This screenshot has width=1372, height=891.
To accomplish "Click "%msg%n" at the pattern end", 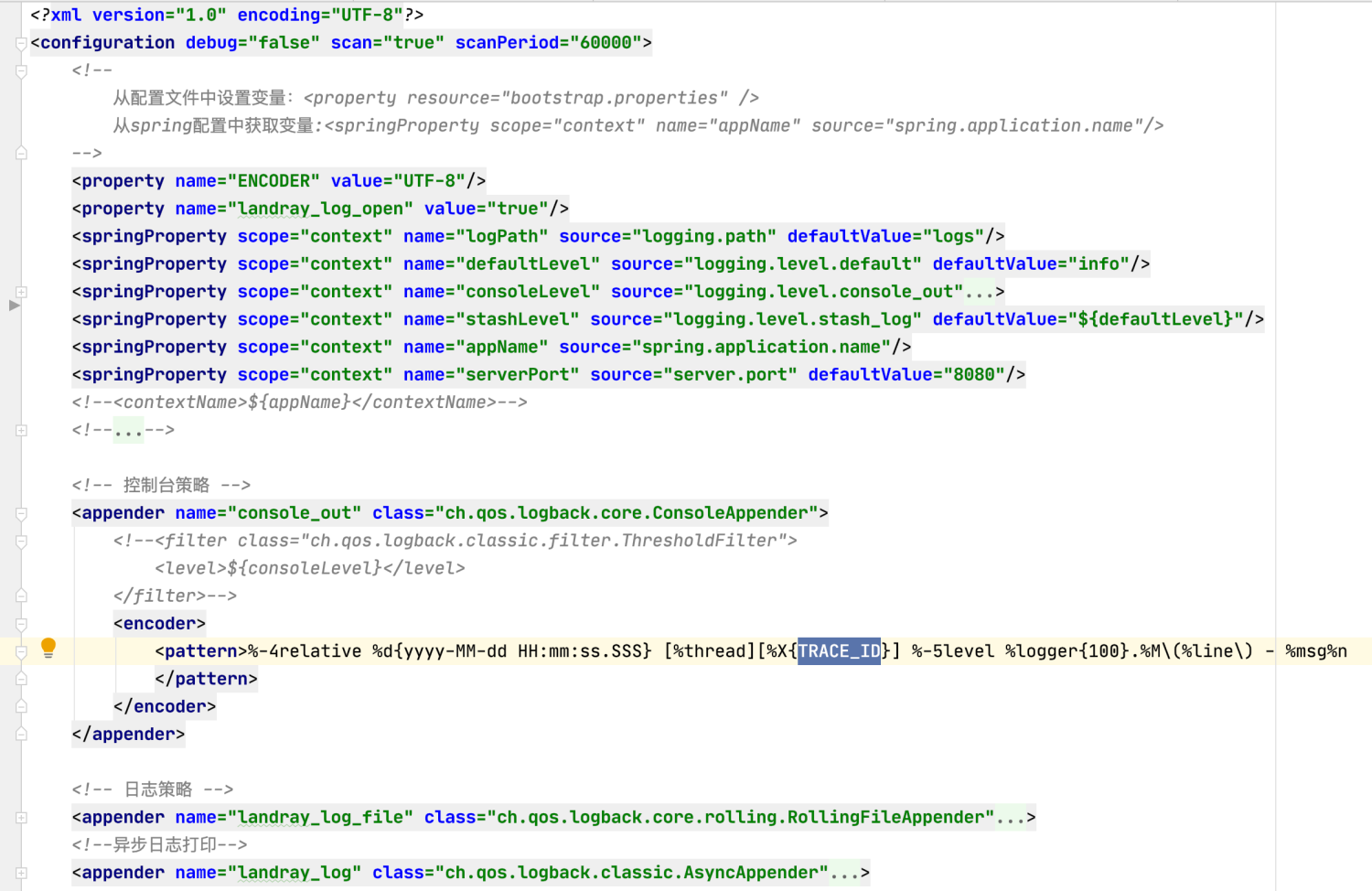I will [x=1316, y=651].
